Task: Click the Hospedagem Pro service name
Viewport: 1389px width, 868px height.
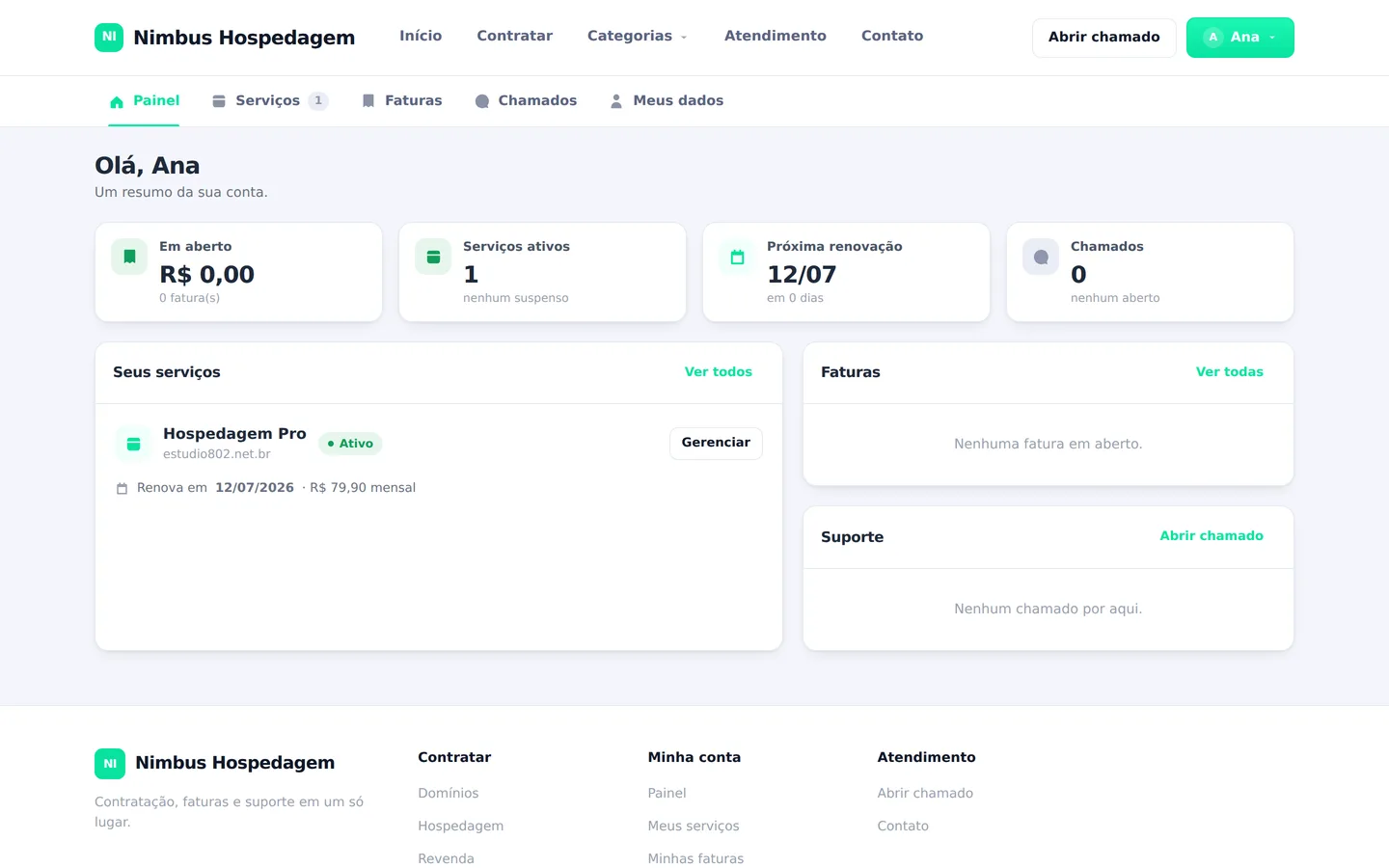Action: point(234,434)
